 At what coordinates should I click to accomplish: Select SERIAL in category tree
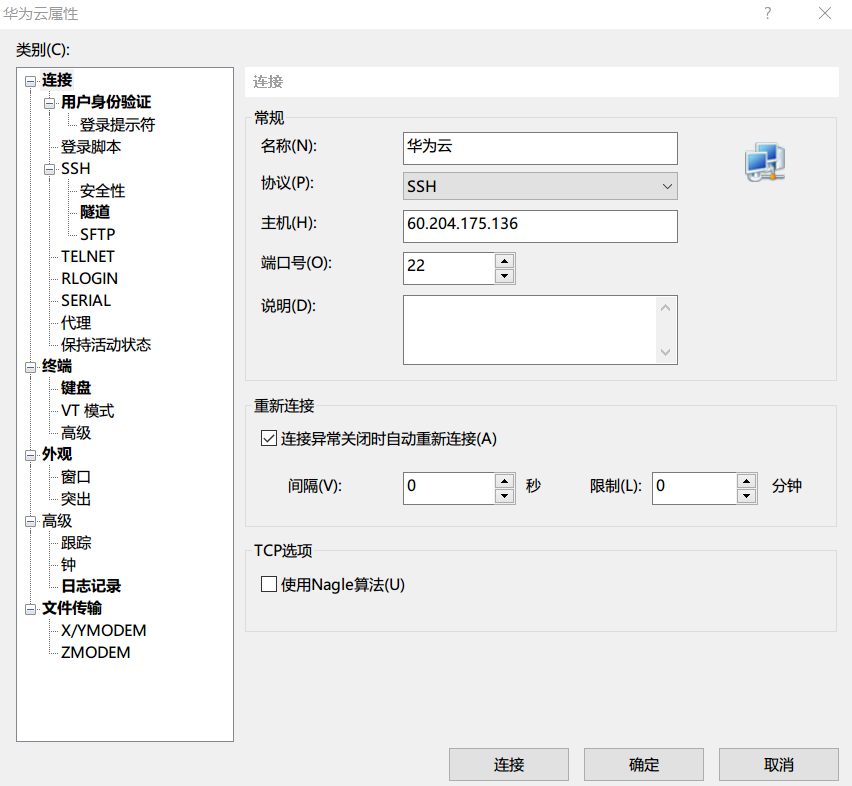[86, 300]
